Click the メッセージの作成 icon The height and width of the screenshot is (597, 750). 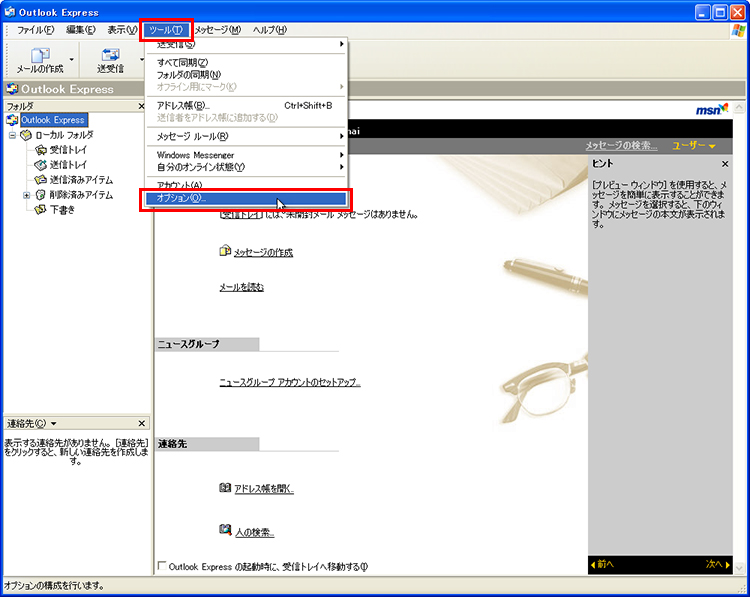(x=225, y=251)
